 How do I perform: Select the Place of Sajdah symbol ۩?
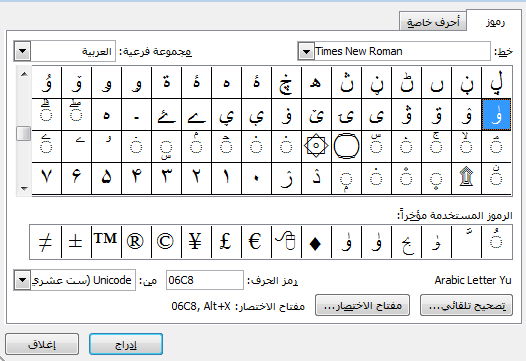(466, 178)
